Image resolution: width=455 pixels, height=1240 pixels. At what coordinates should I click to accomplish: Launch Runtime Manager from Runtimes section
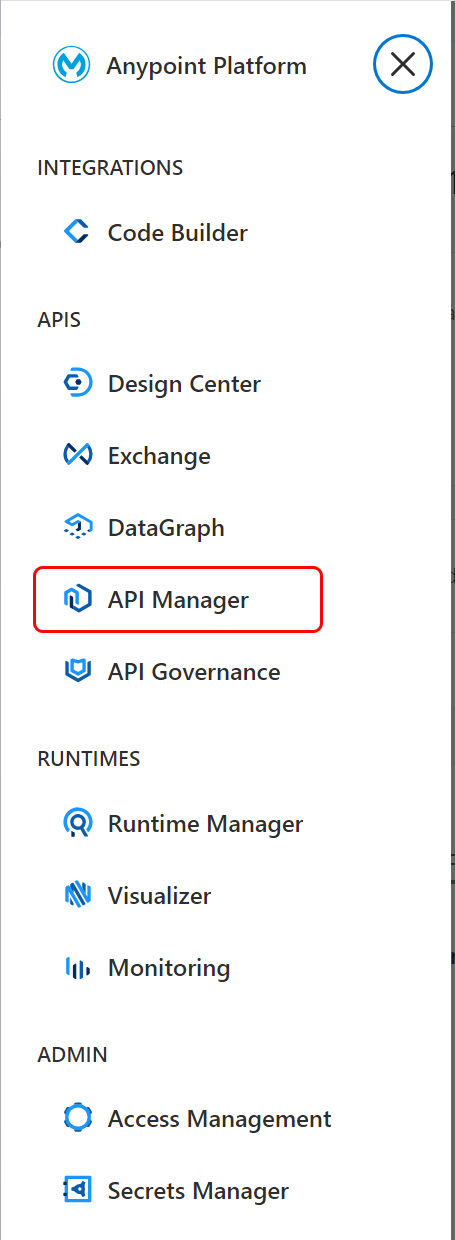click(205, 824)
